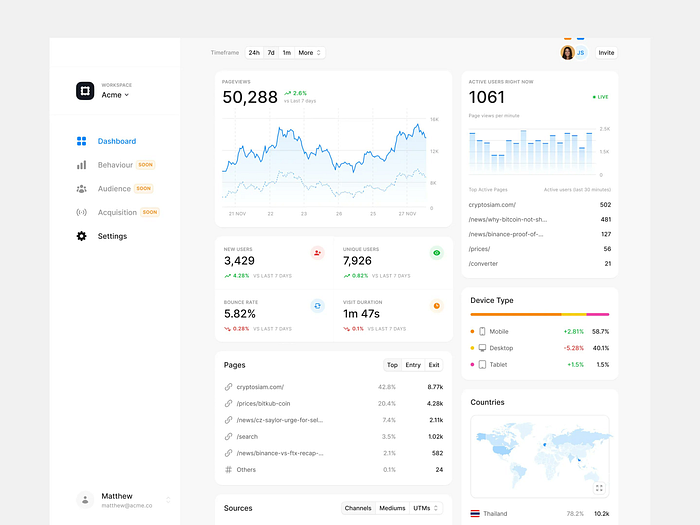This screenshot has width=700, height=525.
Task: Click the pink Tablet segment of device bar
Action: click(598, 314)
